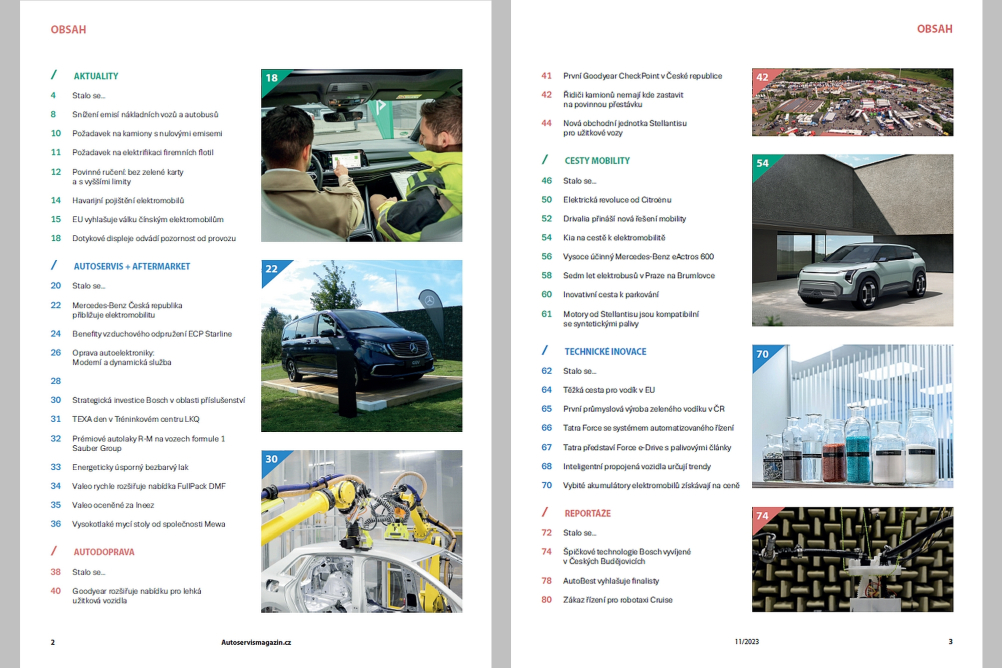1002x668 pixels.
Task: Select the TECHNICKÉ INOVACE section heading
Action: [x=605, y=352]
